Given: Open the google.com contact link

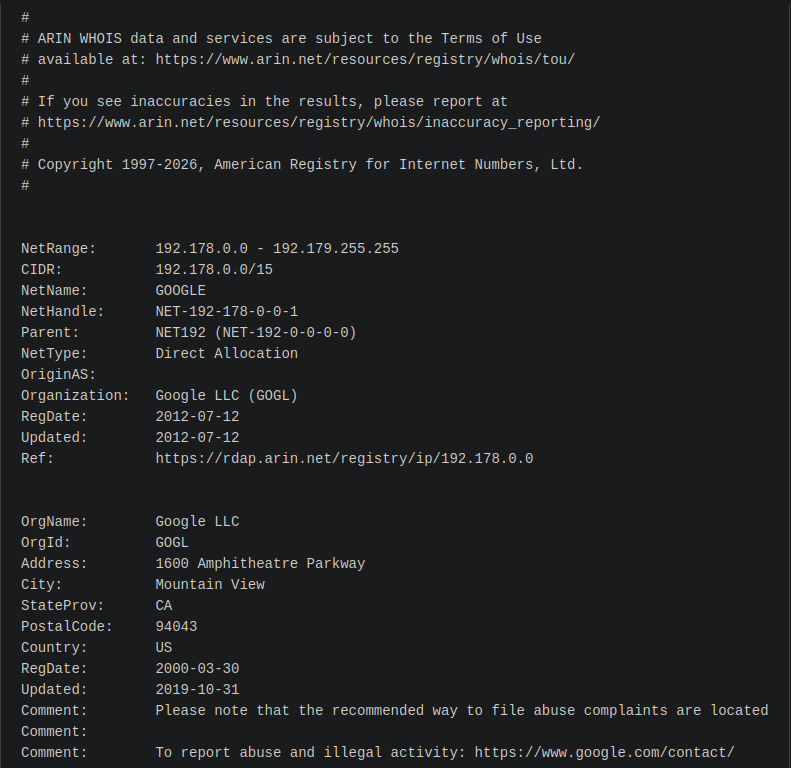Looking at the screenshot, I should [x=604, y=752].
